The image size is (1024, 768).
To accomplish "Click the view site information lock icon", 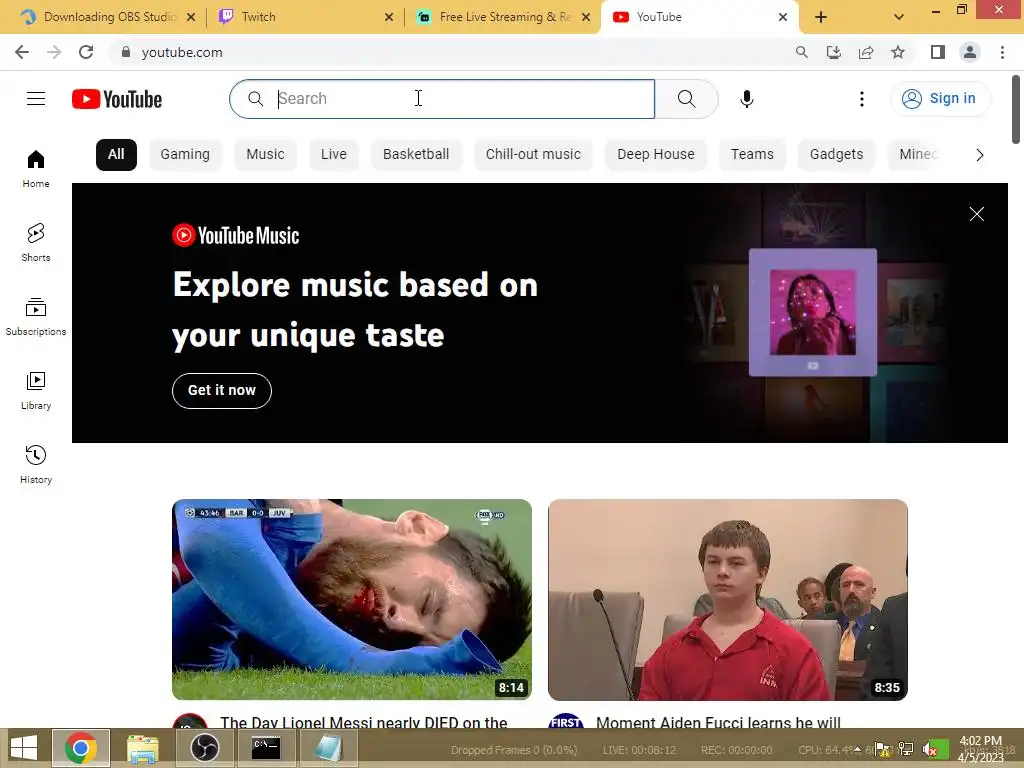I will (x=126, y=52).
